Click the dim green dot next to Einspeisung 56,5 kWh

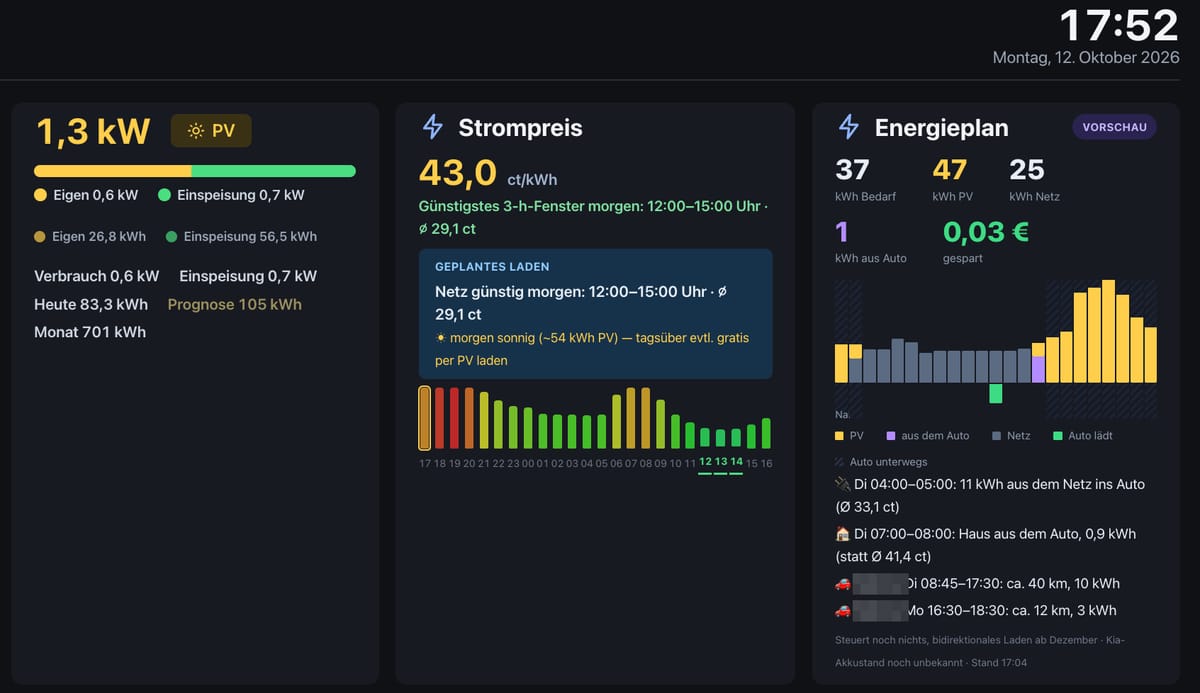[171, 237]
